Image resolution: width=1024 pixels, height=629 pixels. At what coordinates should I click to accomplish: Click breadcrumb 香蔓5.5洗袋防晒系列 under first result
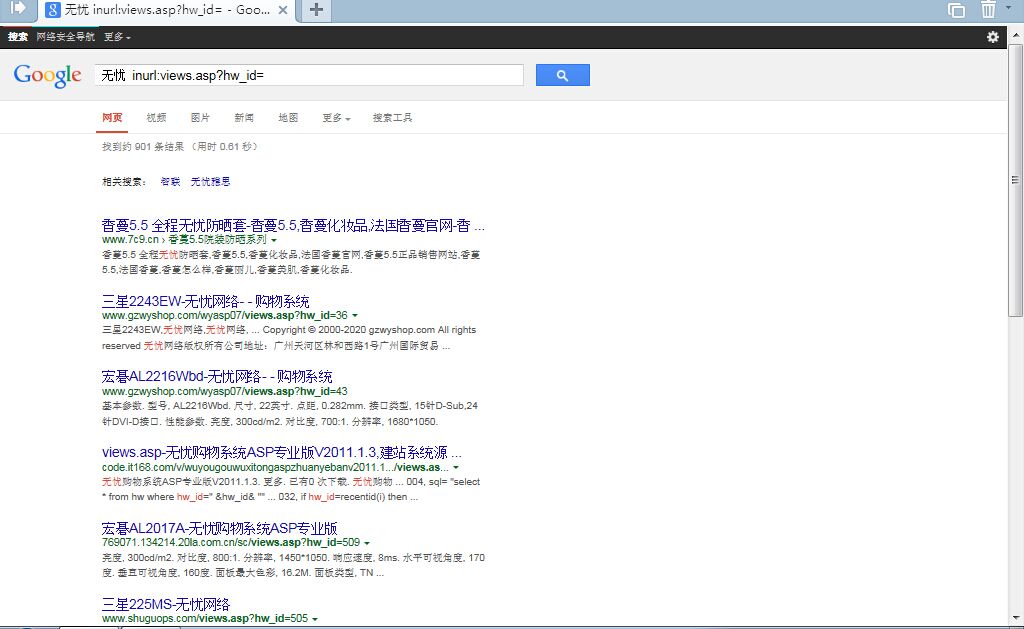pyautogui.click(x=217, y=240)
